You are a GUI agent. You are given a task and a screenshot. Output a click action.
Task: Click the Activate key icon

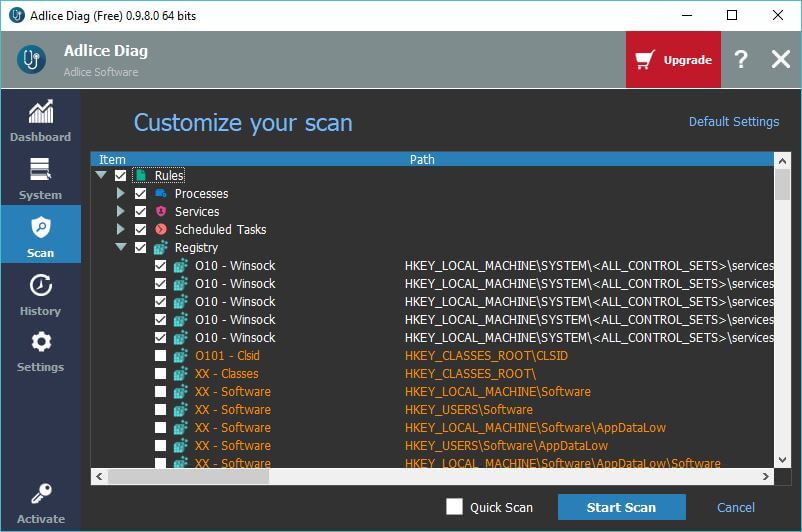coord(40,494)
